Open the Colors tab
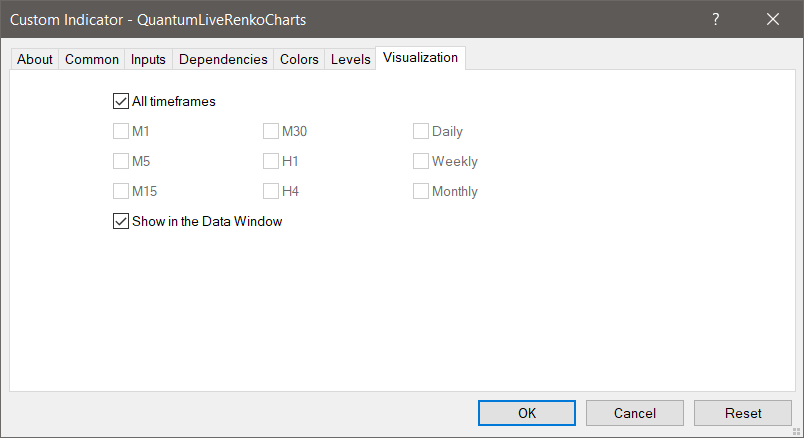Image resolution: width=804 pixels, height=438 pixels. (299, 59)
